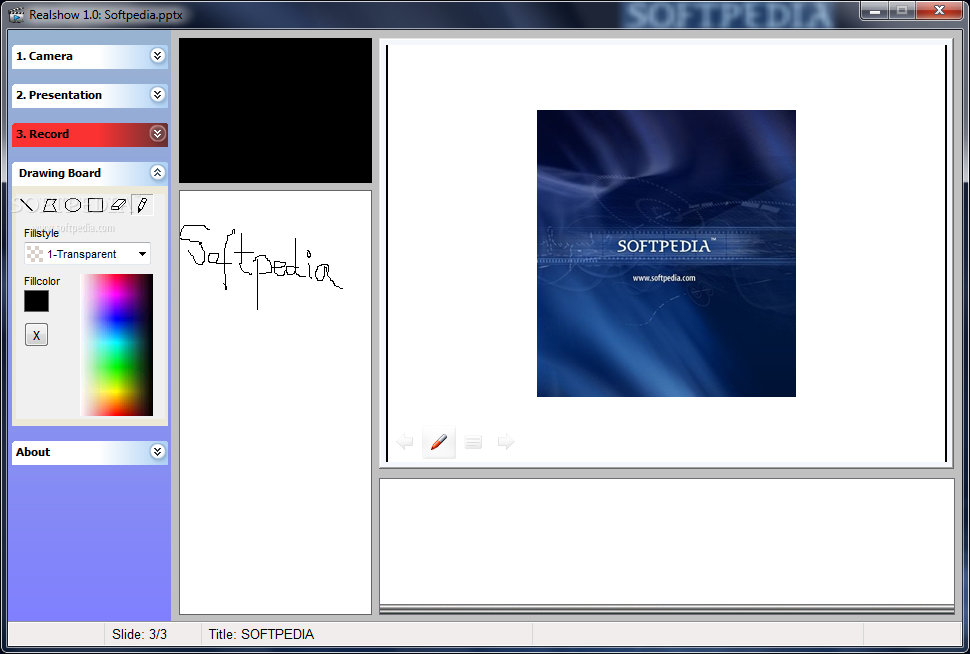This screenshot has width=970, height=654.
Task: Select the Ellipse drawing tool
Action: (x=72, y=205)
